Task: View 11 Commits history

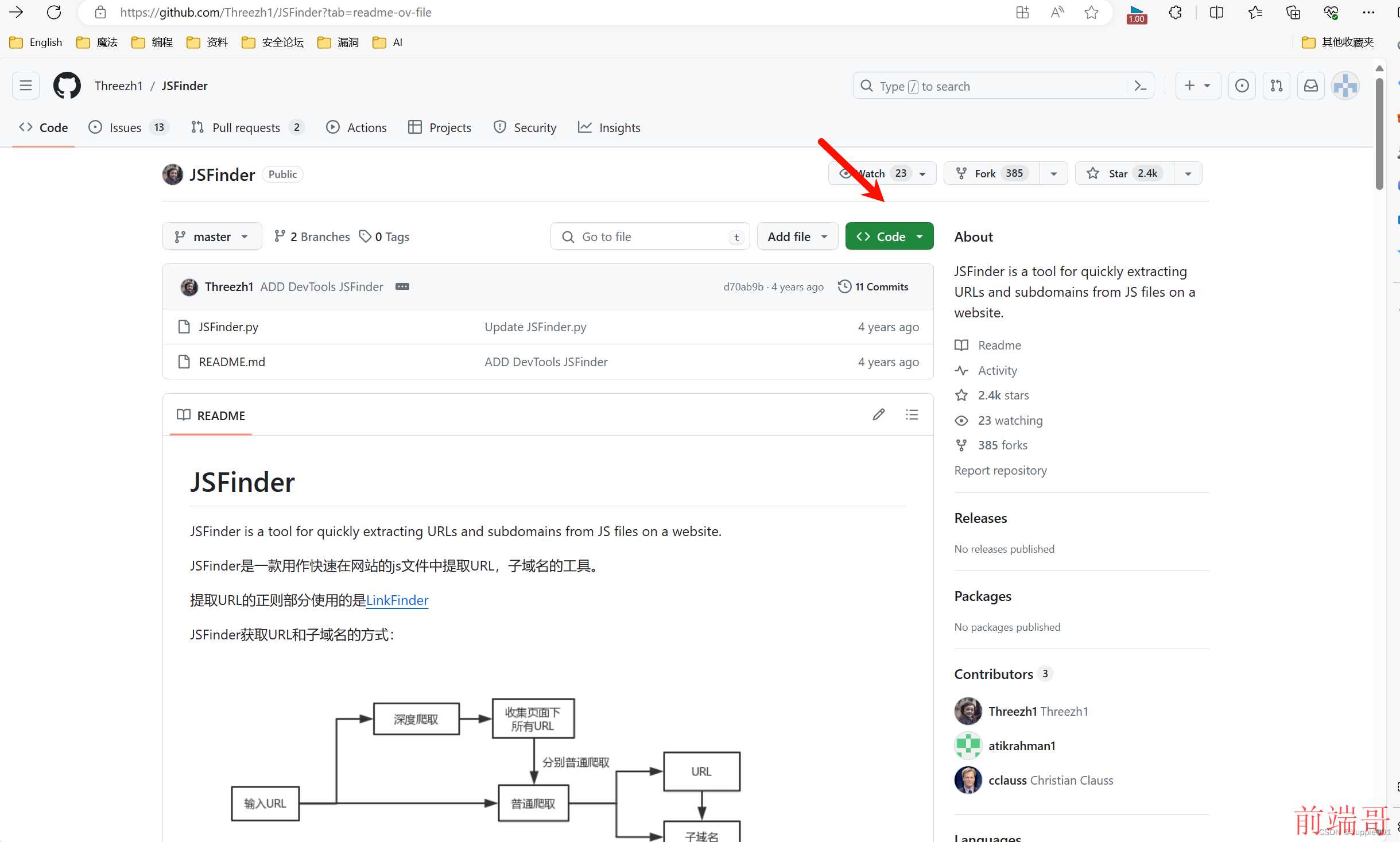Action: (x=873, y=286)
